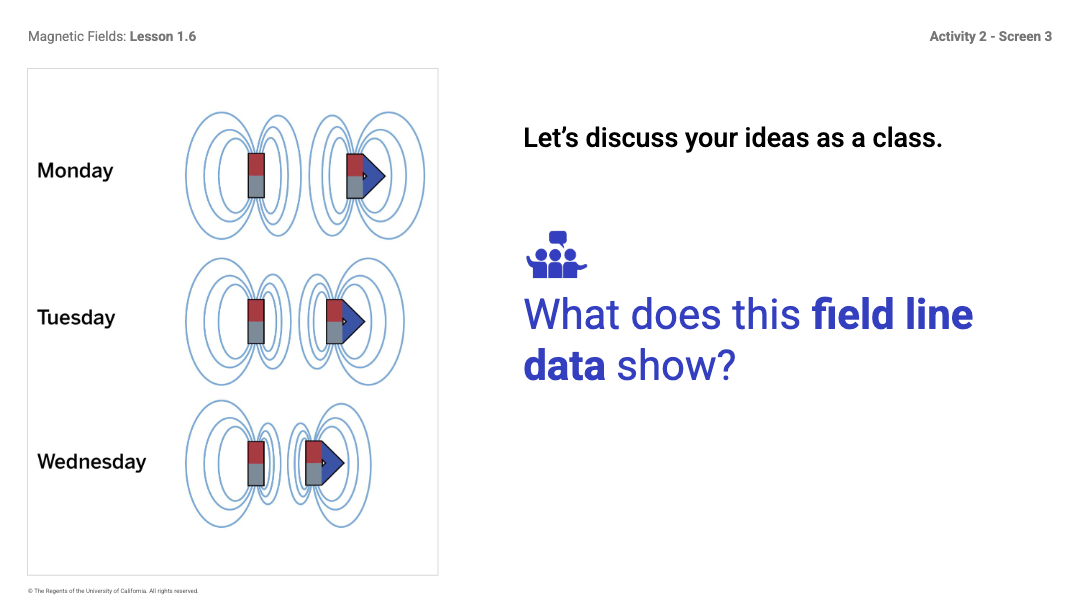Select the Wednesday left bar magnet
The height and width of the screenshot is (607, 1080).
(256, 463)
